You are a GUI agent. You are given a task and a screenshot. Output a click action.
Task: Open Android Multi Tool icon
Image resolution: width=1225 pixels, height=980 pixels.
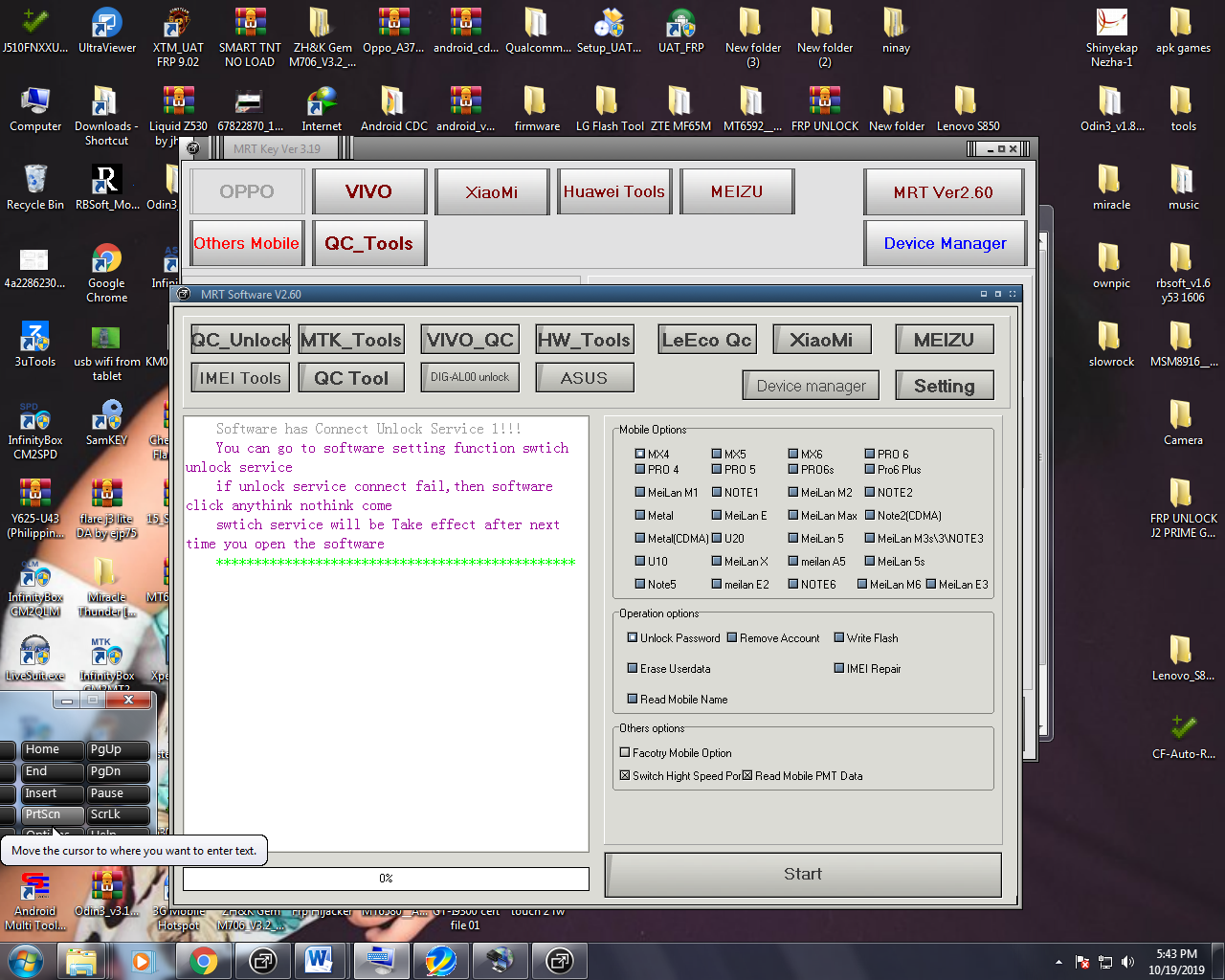tap(35, 901)
